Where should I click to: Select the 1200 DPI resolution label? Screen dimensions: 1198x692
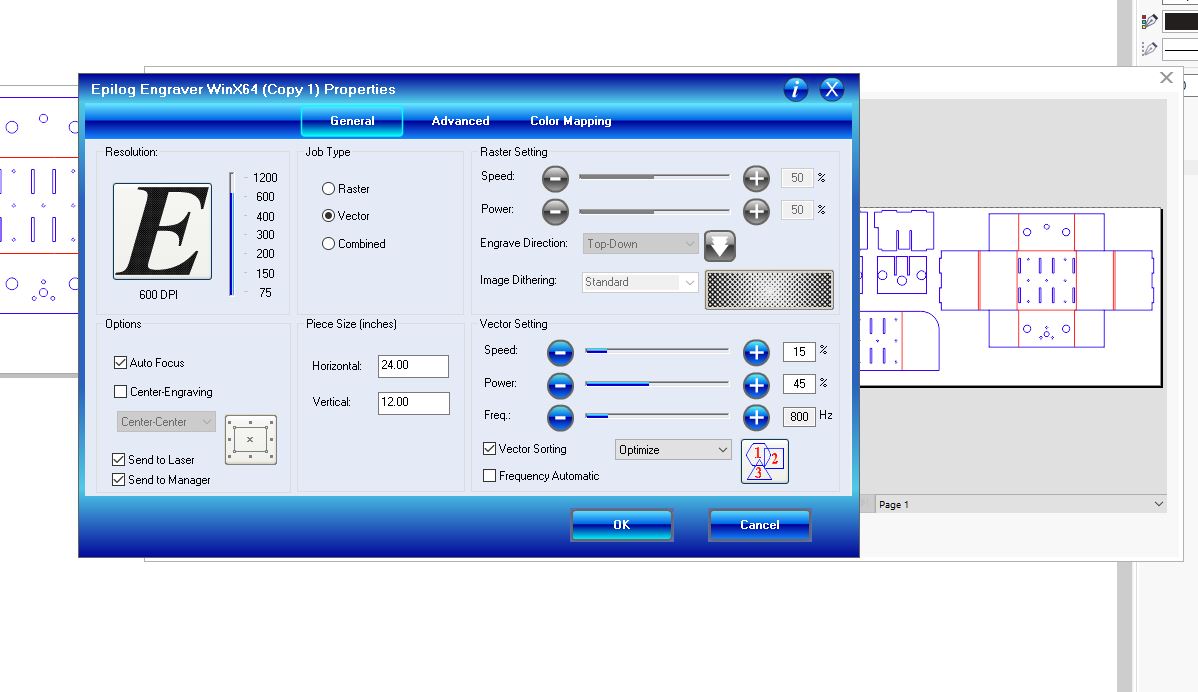(x=265, y=177)
